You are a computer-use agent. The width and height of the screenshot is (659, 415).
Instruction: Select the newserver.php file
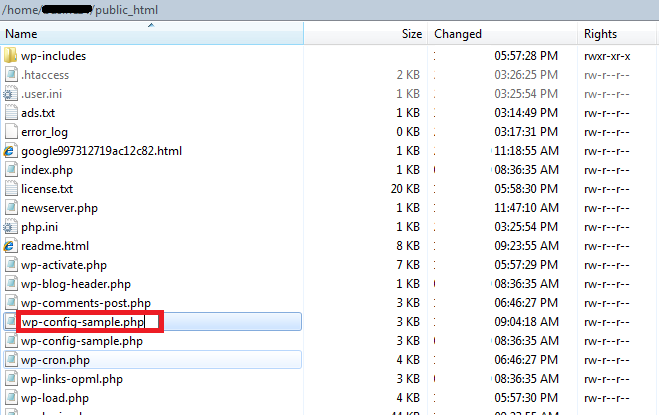59,208
